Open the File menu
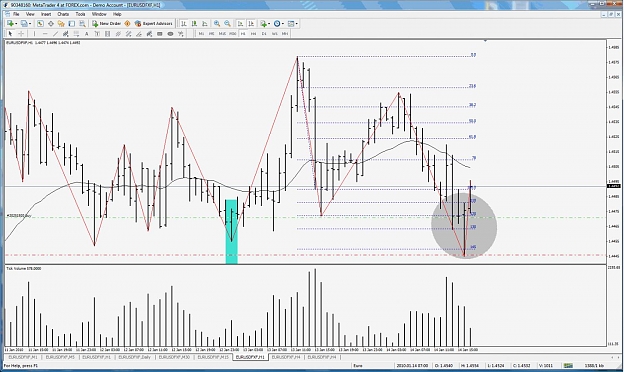The height and width of the screenshot is (372, 625). [16, 14]
